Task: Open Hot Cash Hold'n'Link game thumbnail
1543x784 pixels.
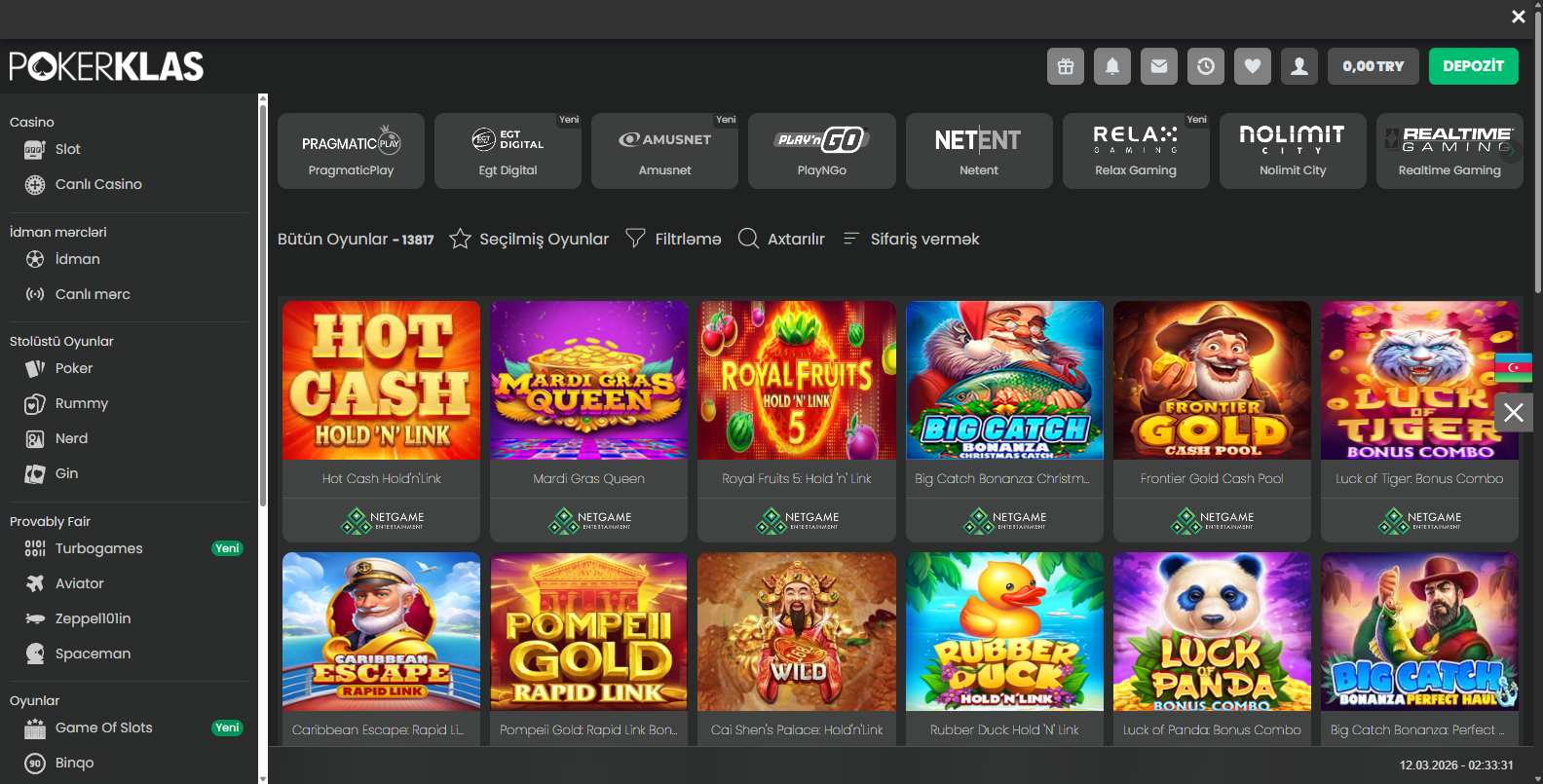Action: point(381,380)
